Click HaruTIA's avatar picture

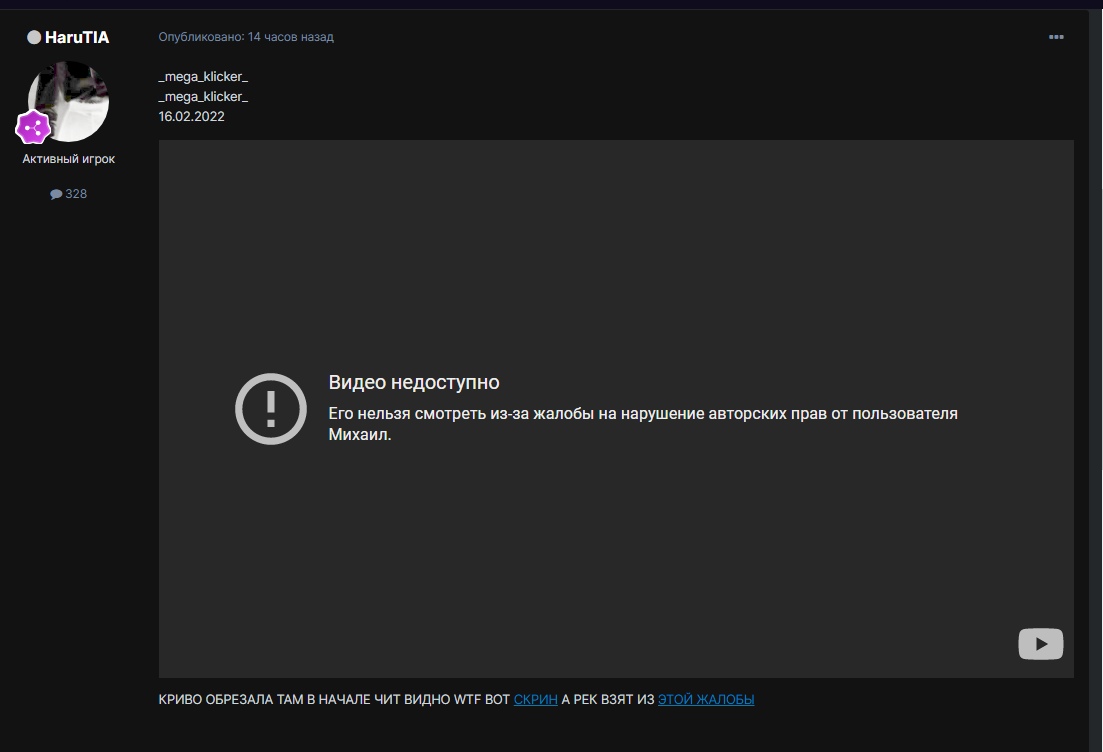click(70, 100)
